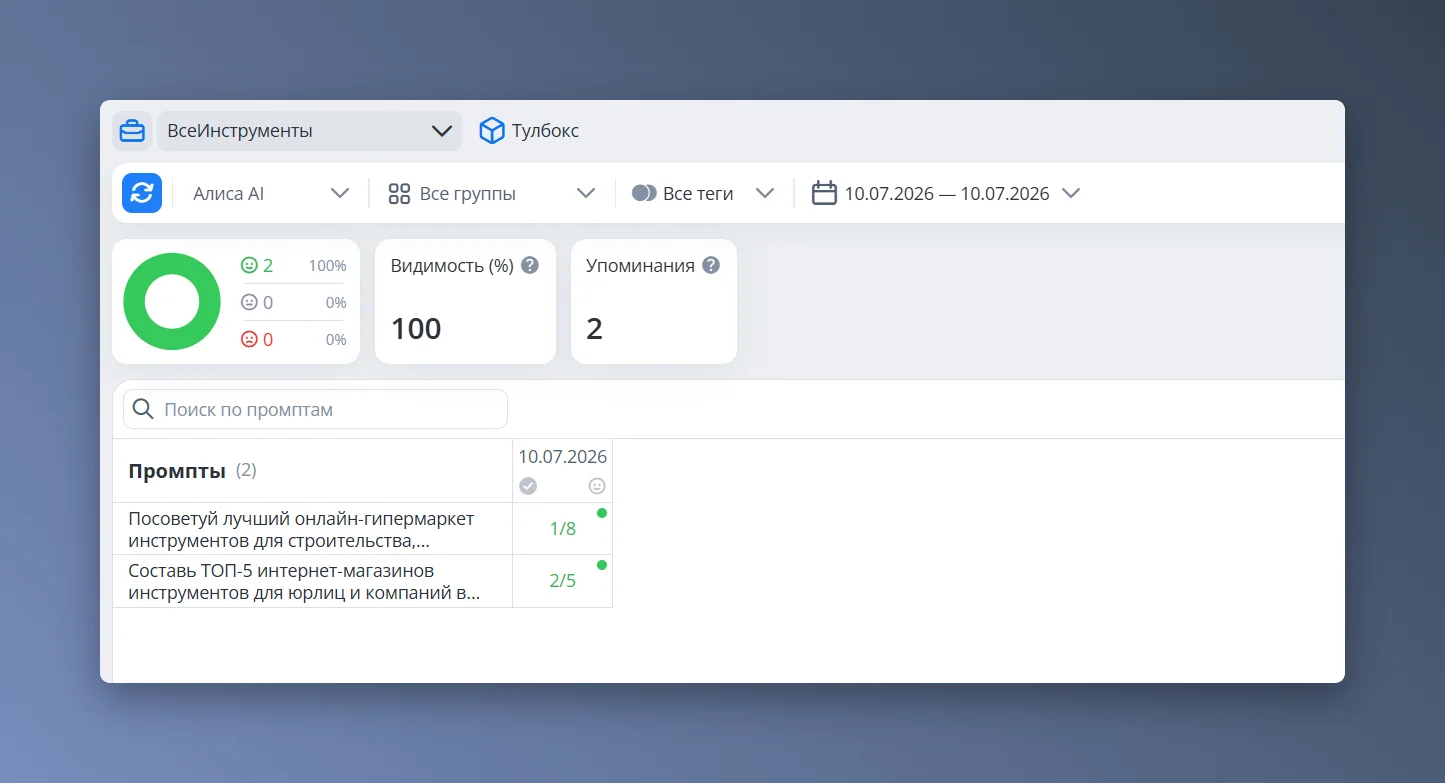Click the green dot in 1/8 cell
This screenshot has width=1445, height=783.
(602, 513)
